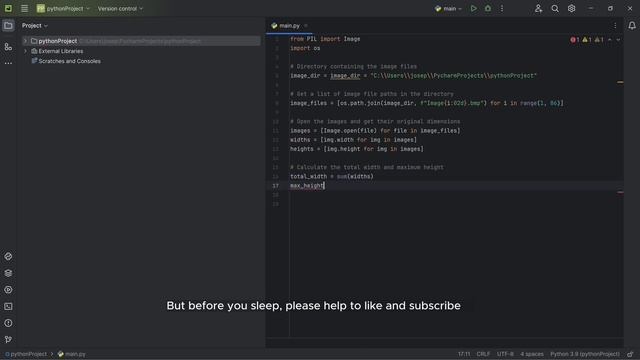Open editor tab options menu

point(615,26)
